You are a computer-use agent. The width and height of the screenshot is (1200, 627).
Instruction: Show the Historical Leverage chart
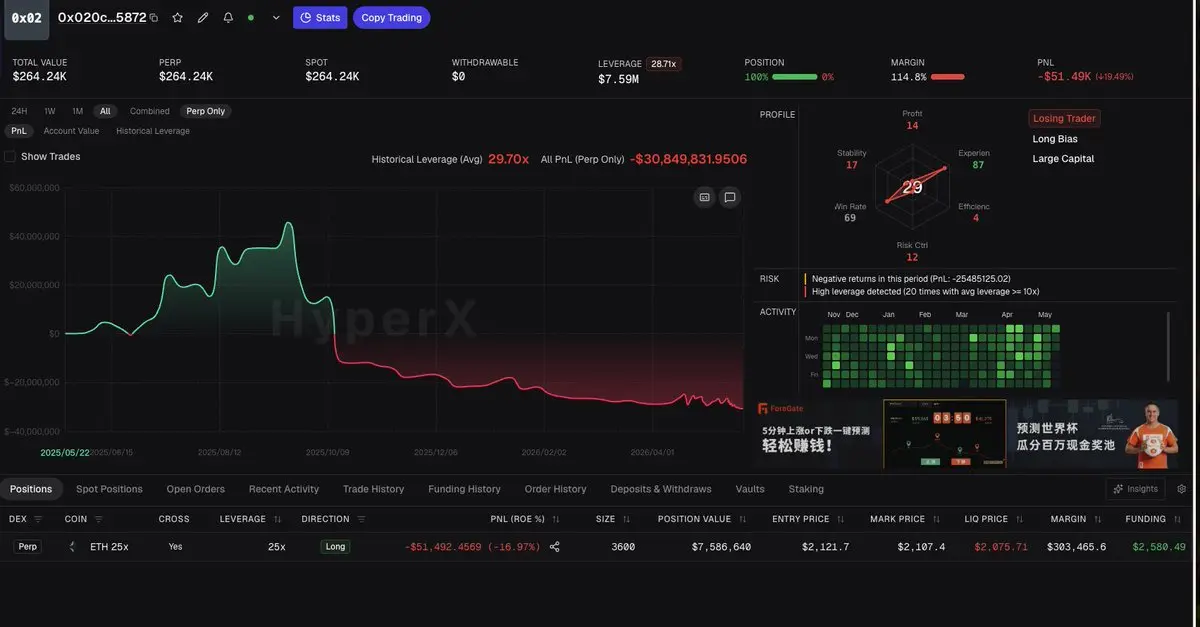pyautogui.click(x=153, y=131)
